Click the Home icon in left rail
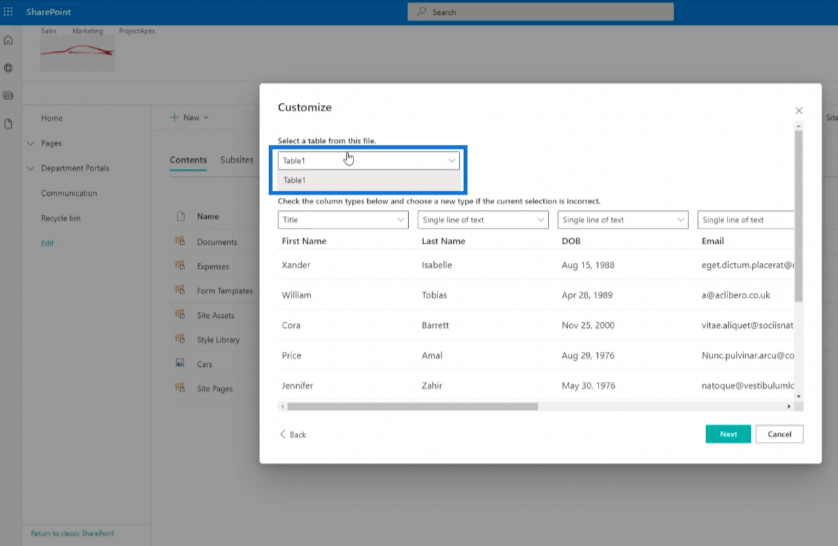 pyautogui.click(x=9, y=40)
